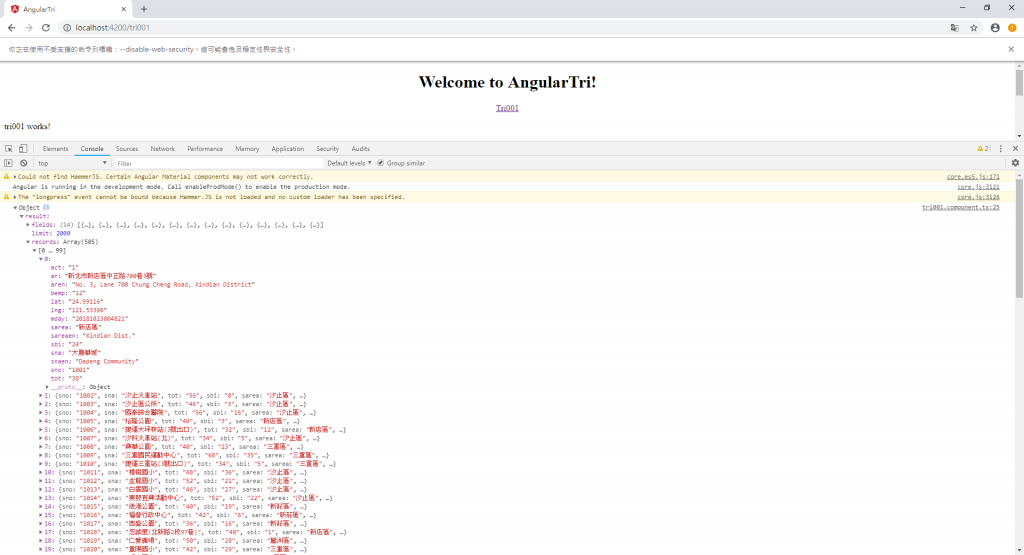The width and height of the screenshot is (1024, 555).
Task: Expand record 5 with sno 1006
Action: click(40, 430)
